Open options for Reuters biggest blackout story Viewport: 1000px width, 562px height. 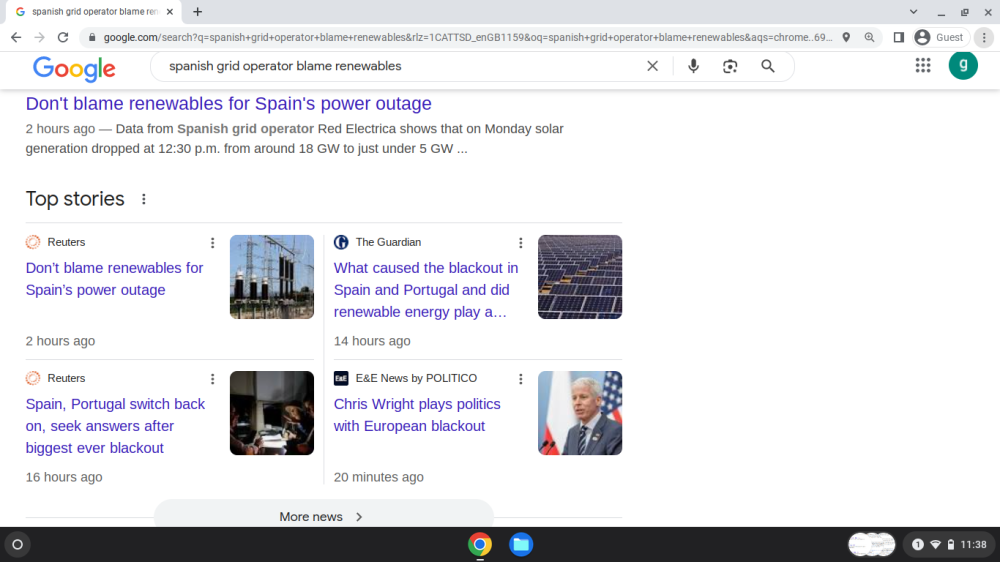212,379
